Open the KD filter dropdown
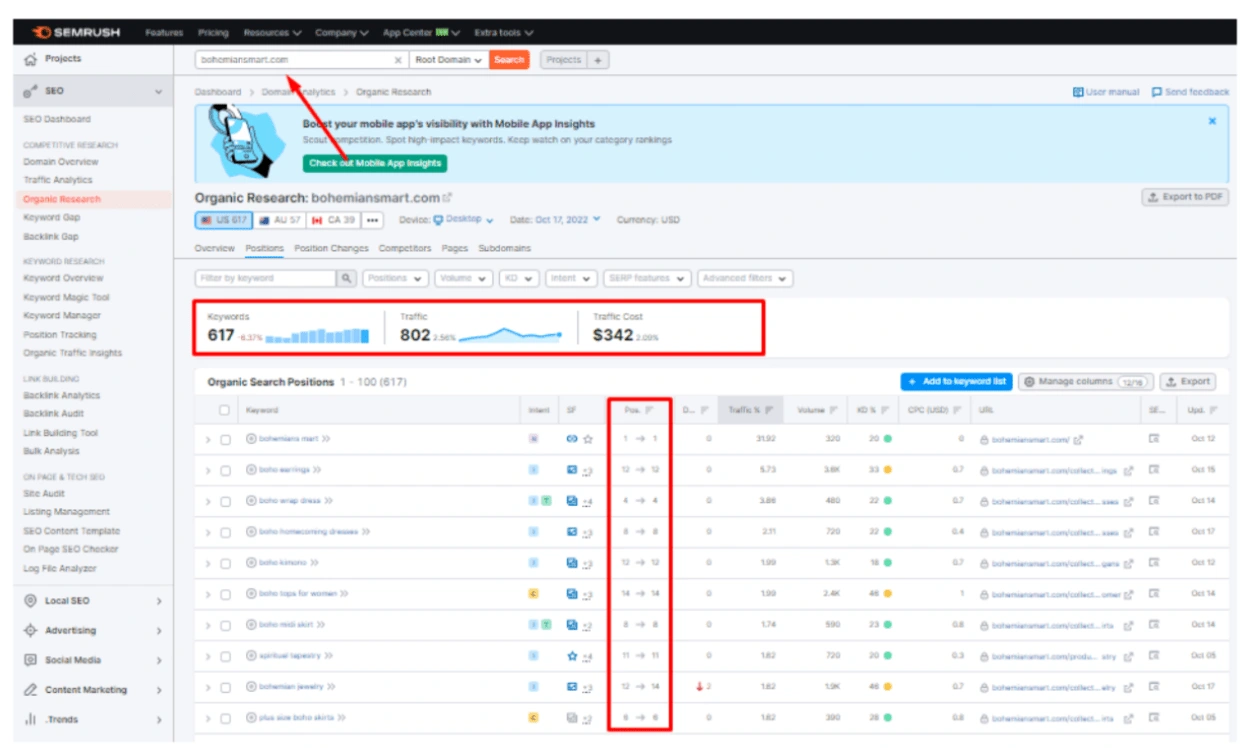This screenshot has width=1253, height=748. (518, 278)
